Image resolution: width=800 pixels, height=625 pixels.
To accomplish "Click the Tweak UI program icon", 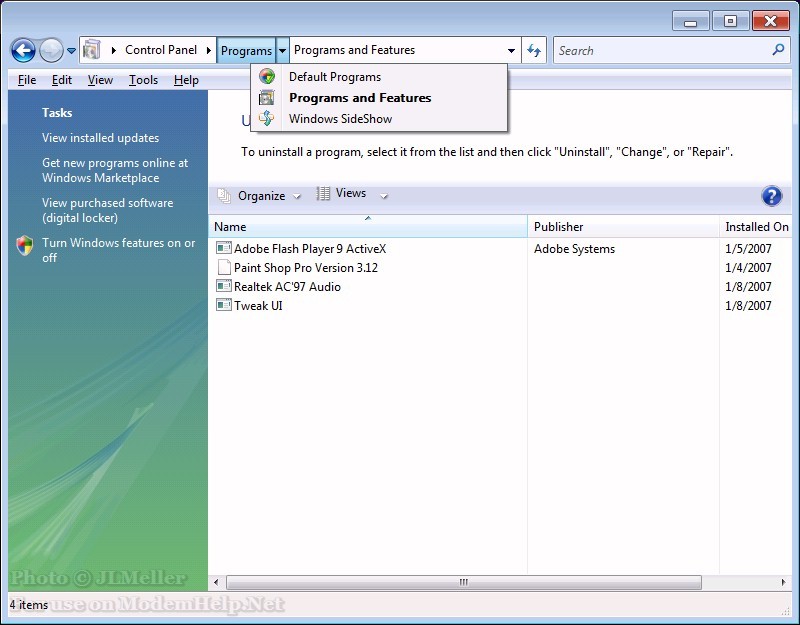I will click(223, 305).
